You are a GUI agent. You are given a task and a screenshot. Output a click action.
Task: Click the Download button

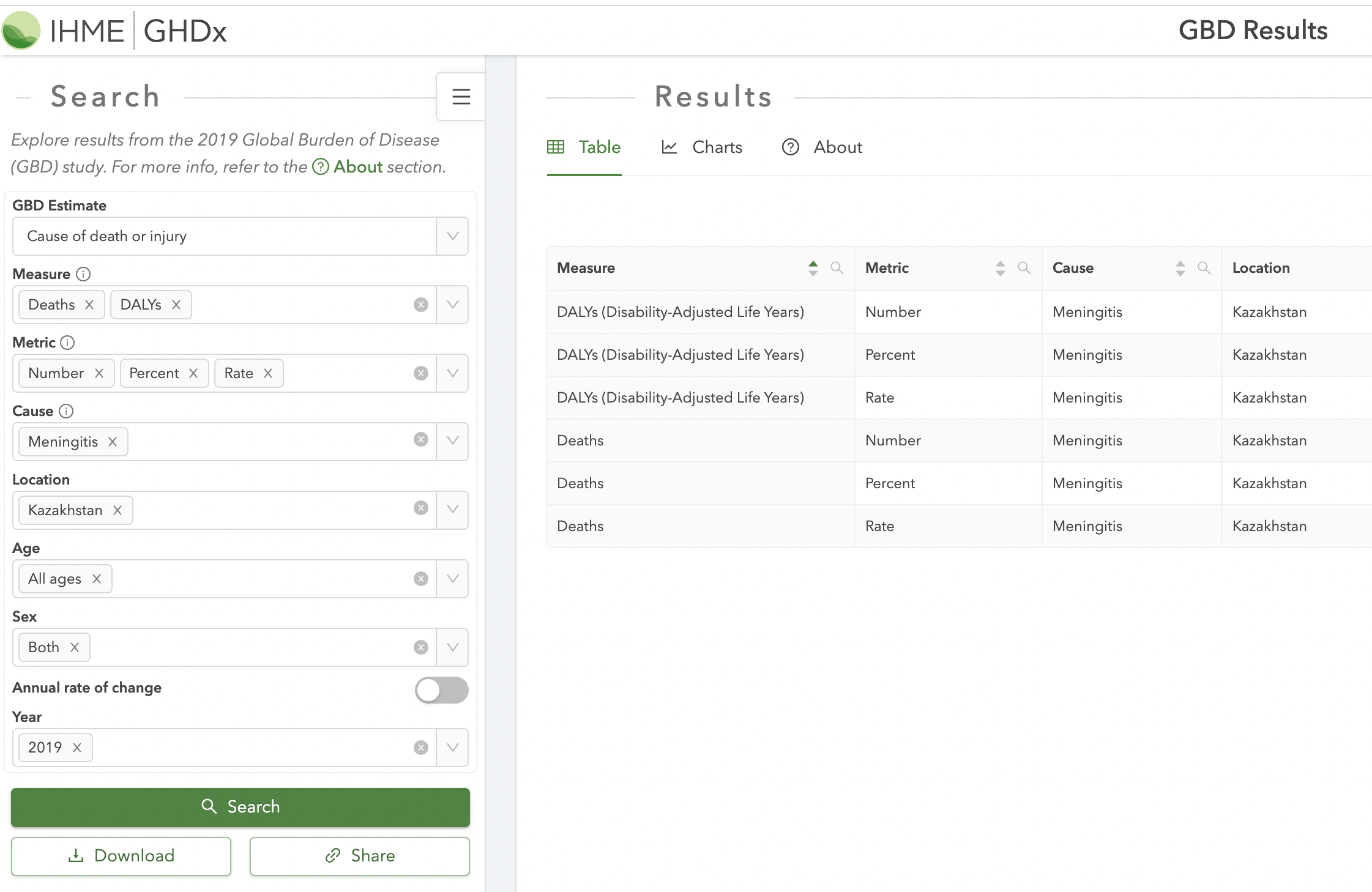click(x=121, y=855)
